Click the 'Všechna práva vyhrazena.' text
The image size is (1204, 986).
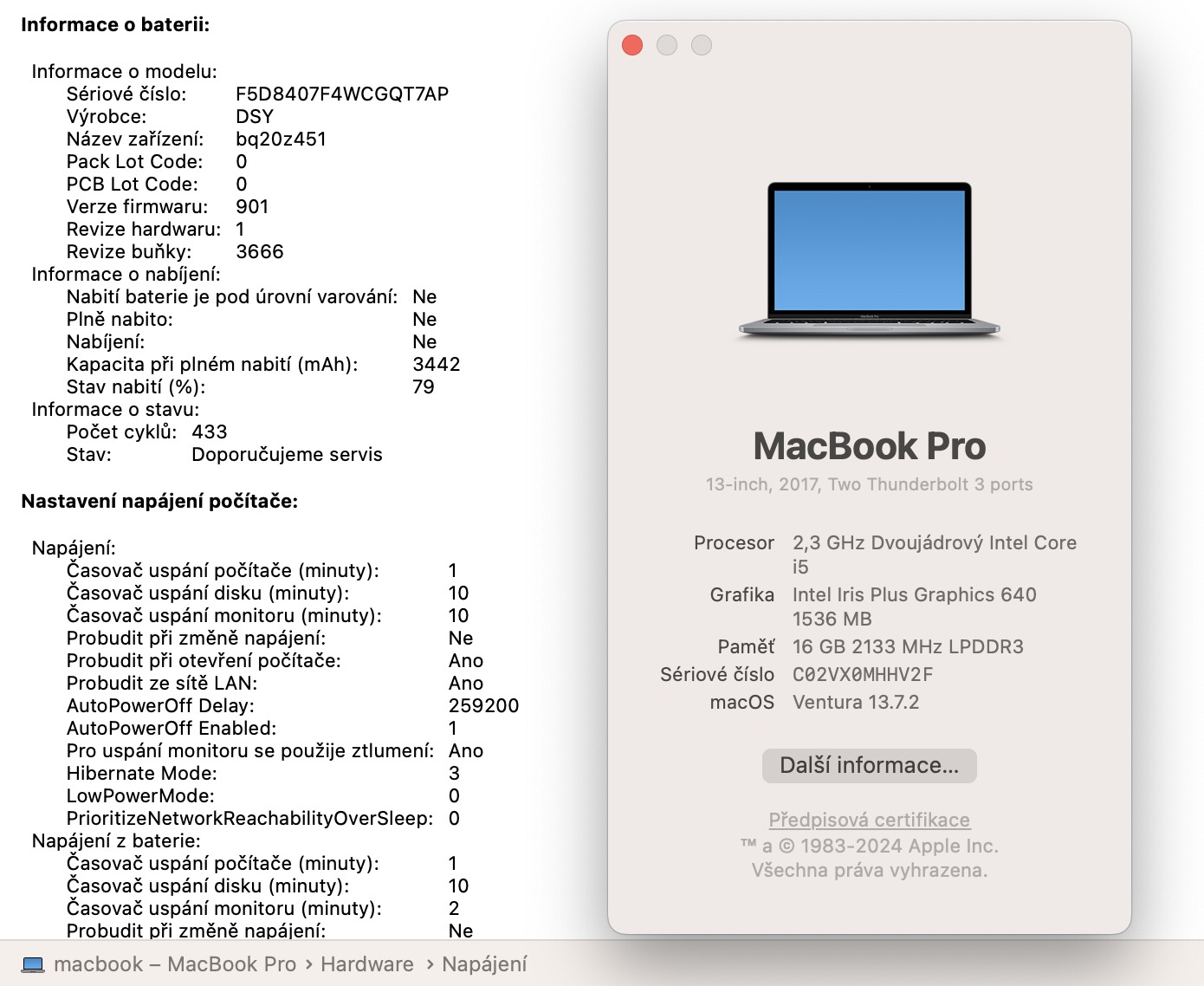point(870,871)
